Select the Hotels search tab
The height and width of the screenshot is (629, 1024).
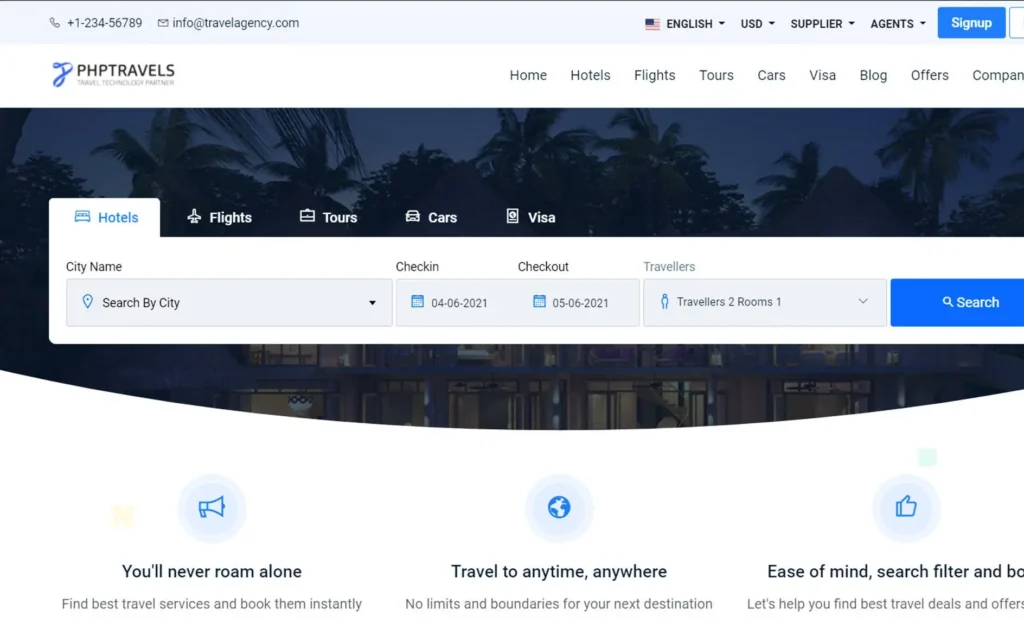coord(104,218)
